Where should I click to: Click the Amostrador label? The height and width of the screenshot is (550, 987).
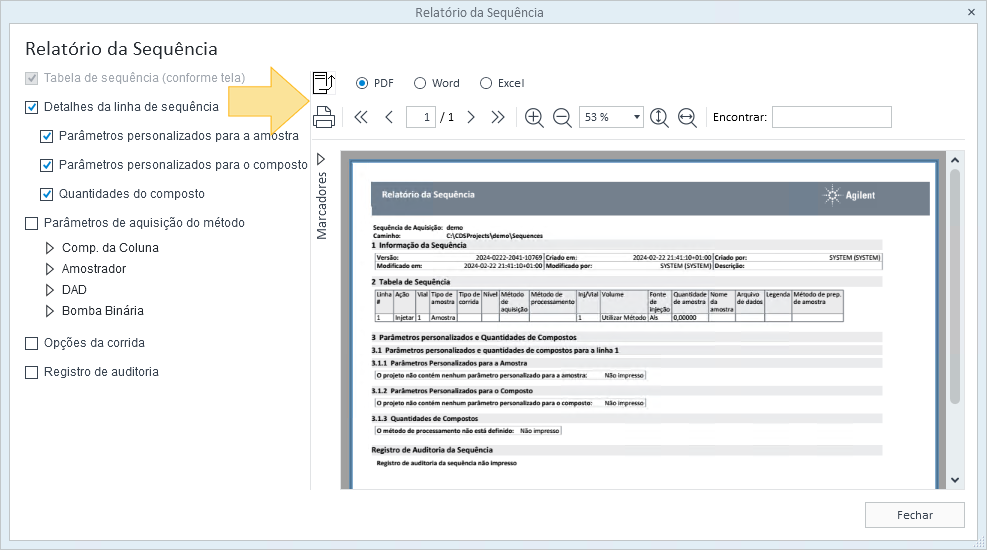[94, 269]
